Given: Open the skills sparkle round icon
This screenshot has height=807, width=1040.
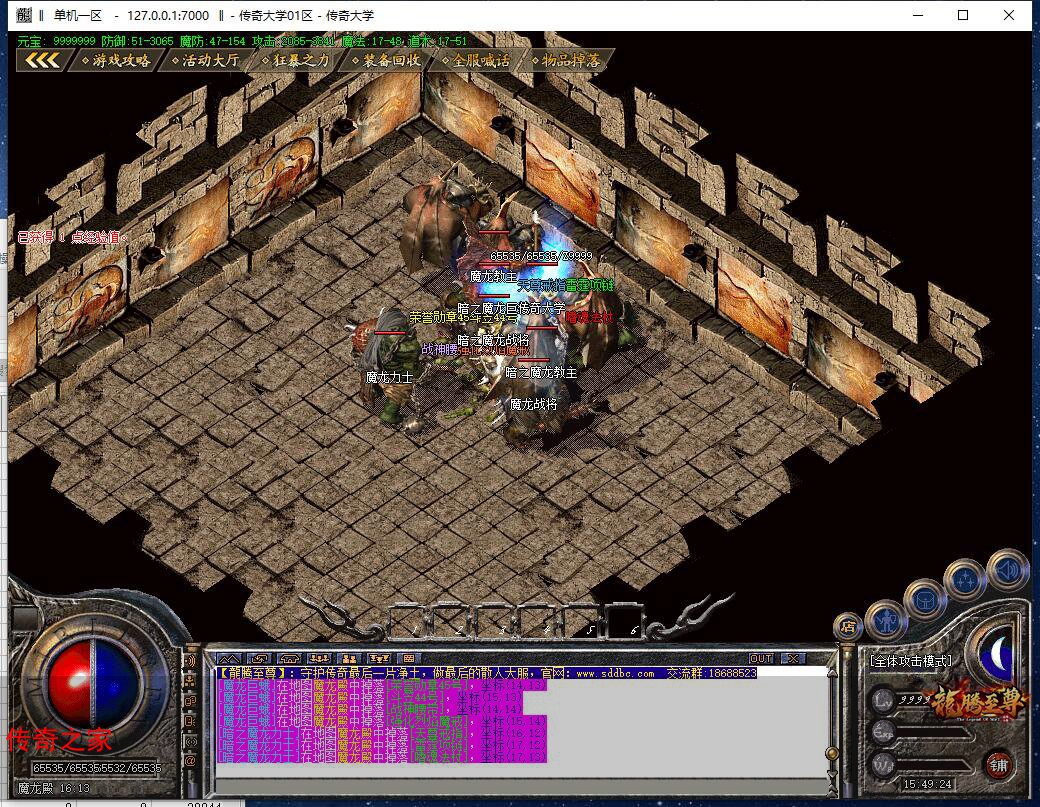Looking at the screenshot, I should [964, 580].
